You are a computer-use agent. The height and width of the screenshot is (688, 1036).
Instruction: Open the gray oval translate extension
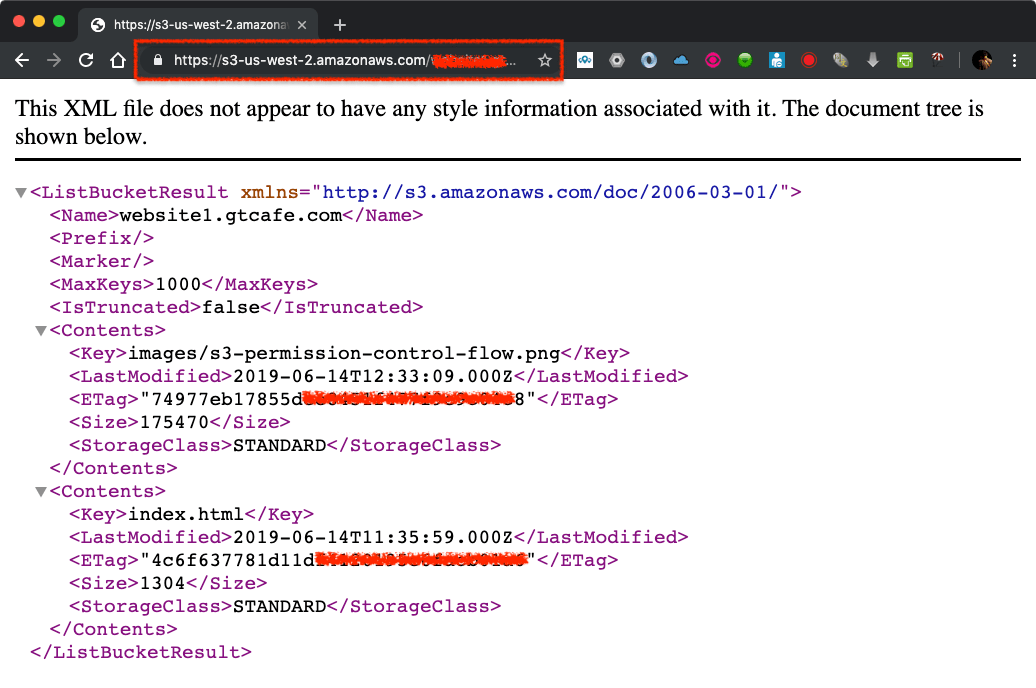click(x=840, y=60)
